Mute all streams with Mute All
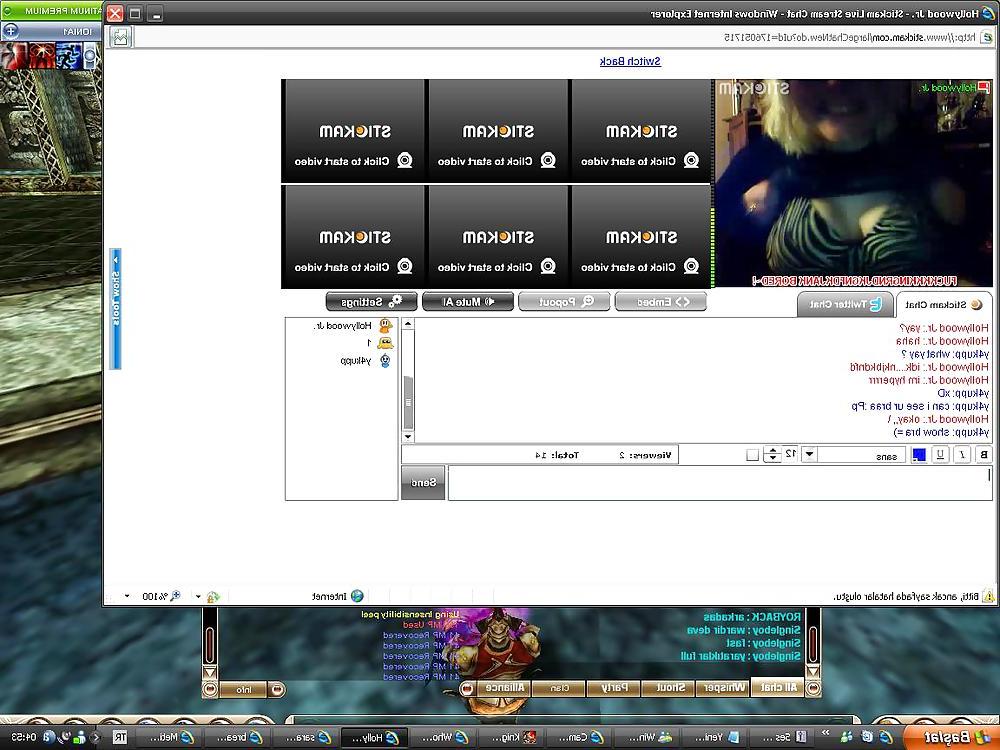 coord(468,302)
